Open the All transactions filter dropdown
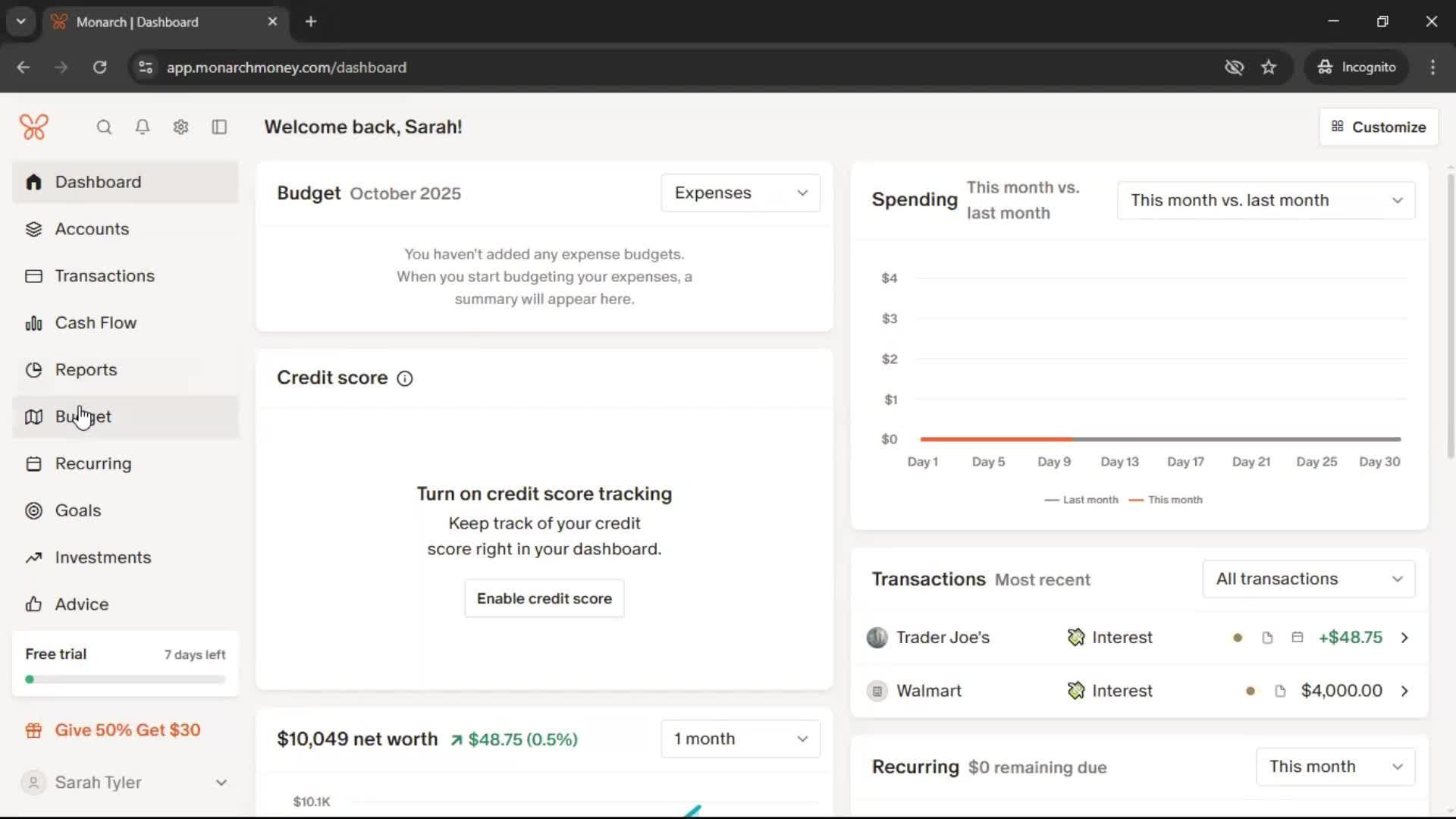This screenshot has width=1456, height=819. pyautogui.click(x=1308, y=579)
